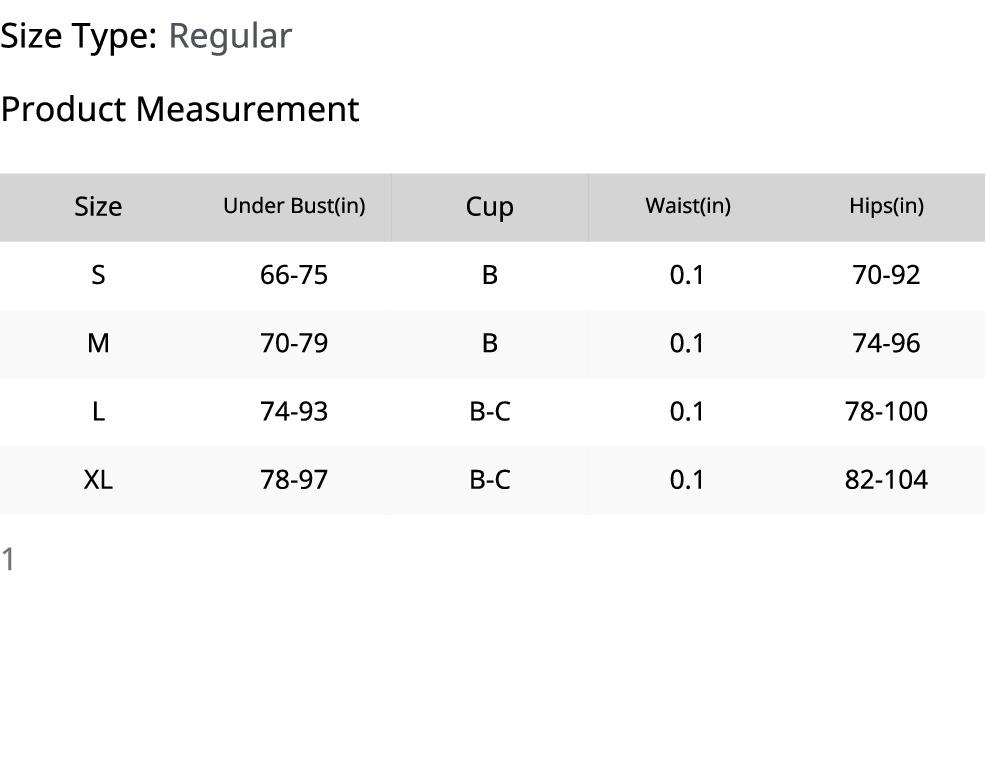The image size is (986, 771).
Task: Select the M size cell
Action: pyautogui.click(x=98, y=343)
